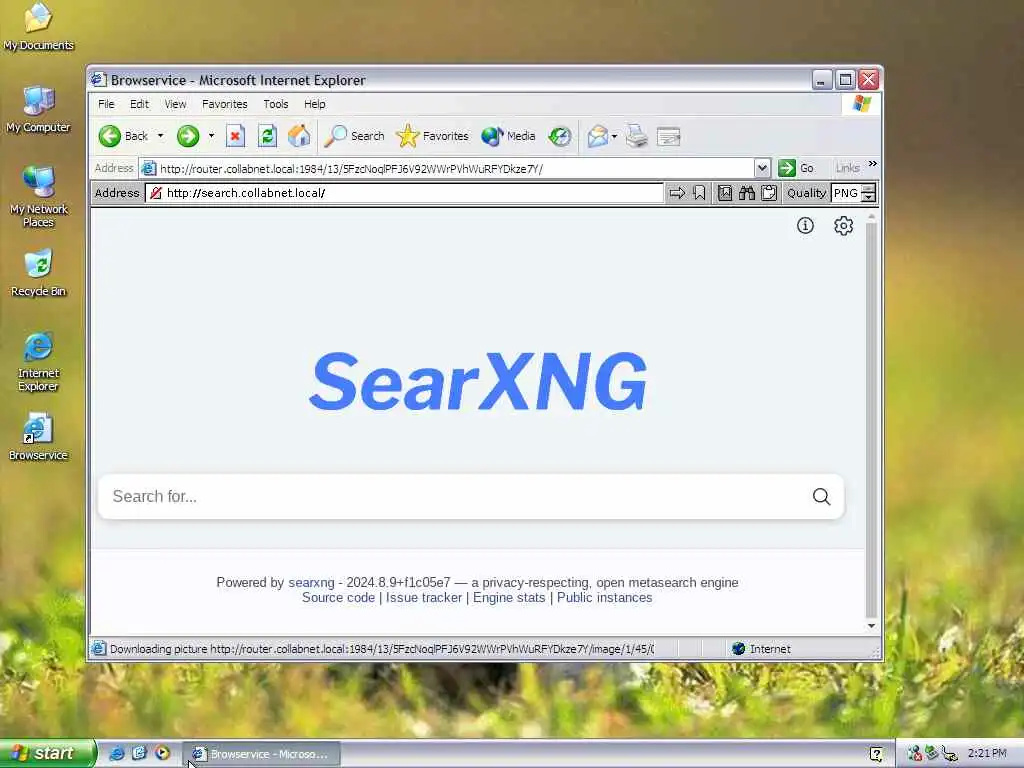The width and height of the screenshot is (1024, 768).
Task: Click the SearXNG logo
Action: click(478, 381)
